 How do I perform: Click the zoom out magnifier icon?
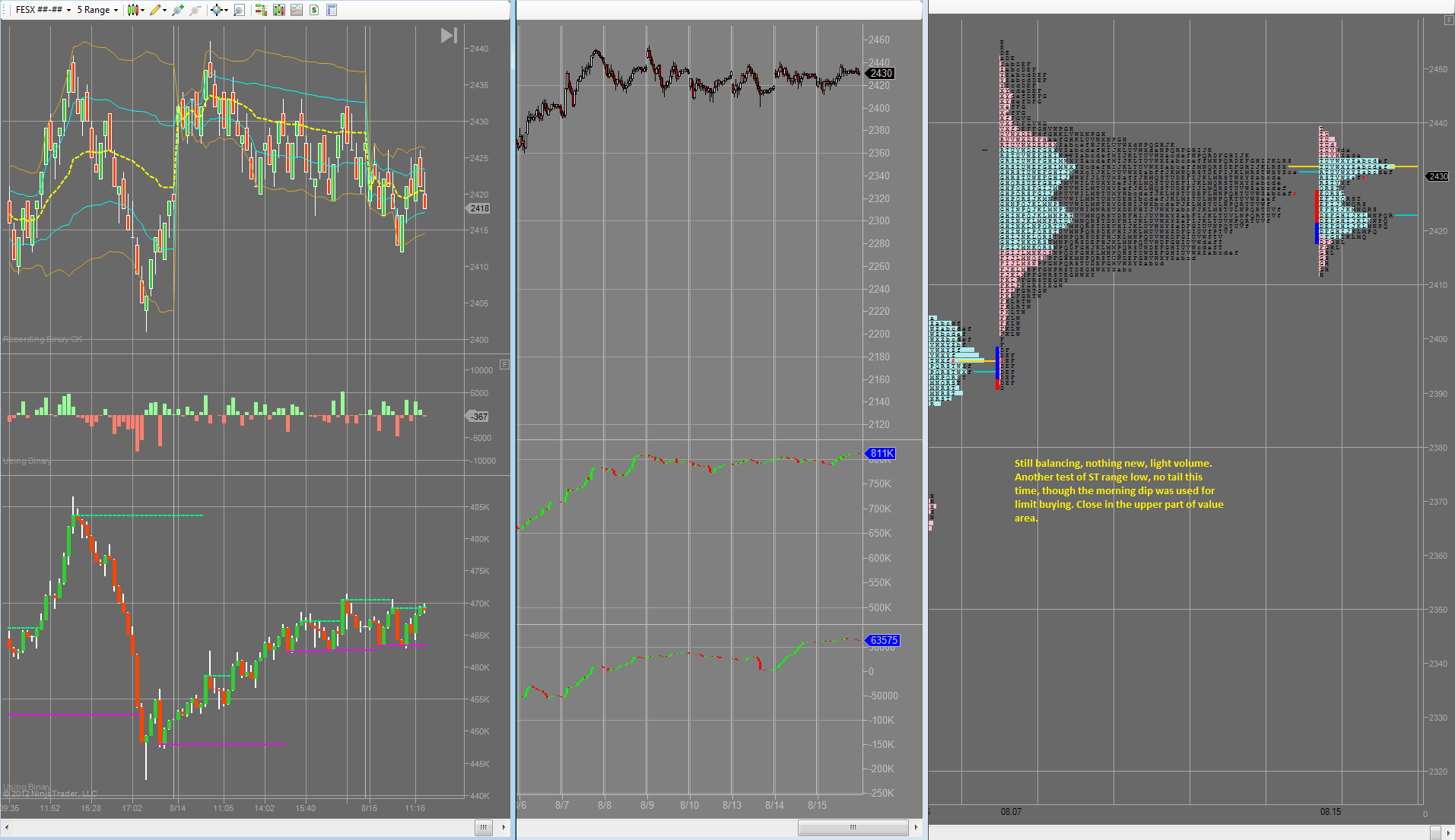(195, 10)
